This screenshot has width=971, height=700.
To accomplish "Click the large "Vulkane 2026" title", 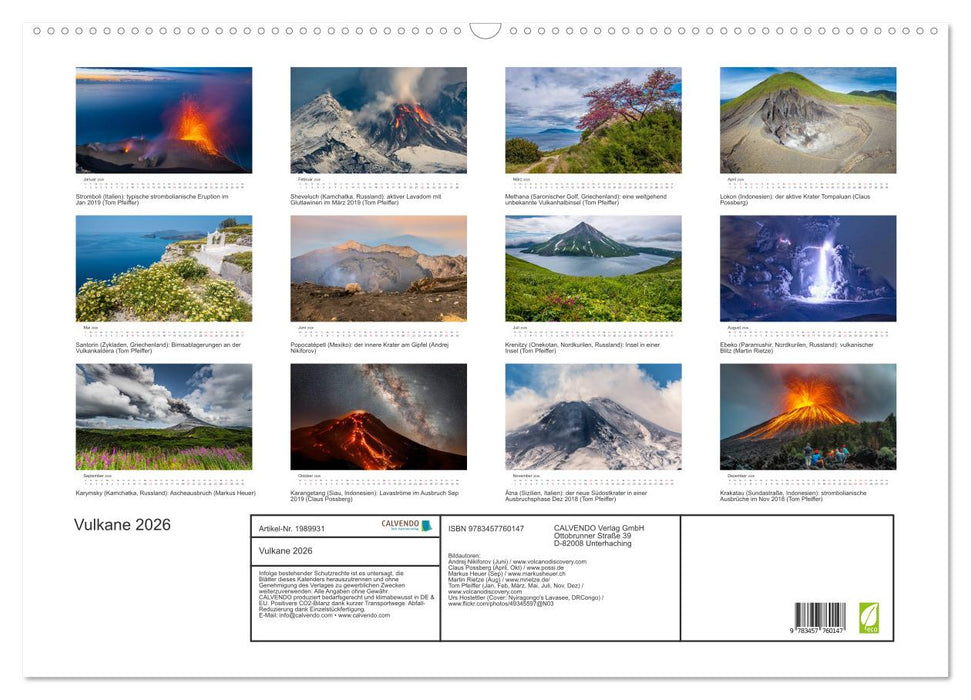I will coord(123,525).
